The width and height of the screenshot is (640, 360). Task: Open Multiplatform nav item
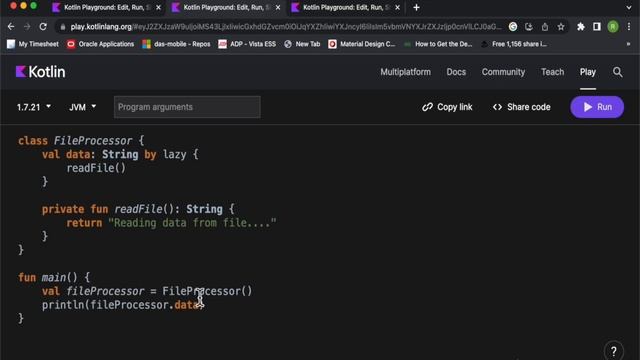coord(405,72)
